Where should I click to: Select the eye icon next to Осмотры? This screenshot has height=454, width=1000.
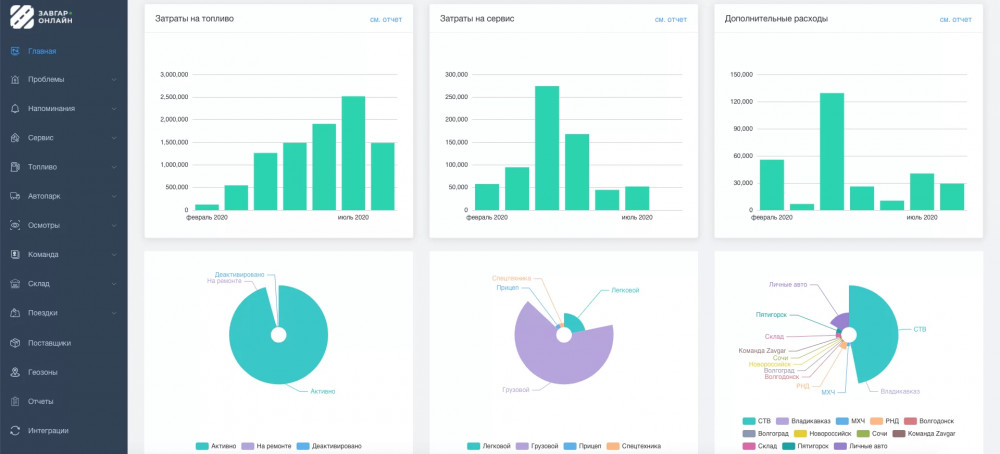tap(15, 225)
